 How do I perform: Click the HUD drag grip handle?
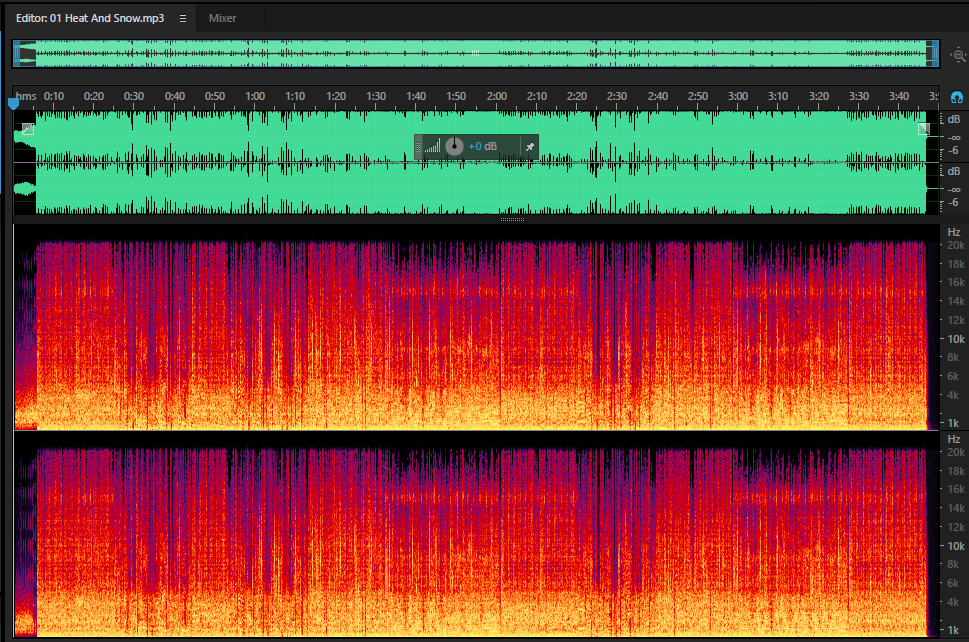pyautogui.click(x=418, y=146)
